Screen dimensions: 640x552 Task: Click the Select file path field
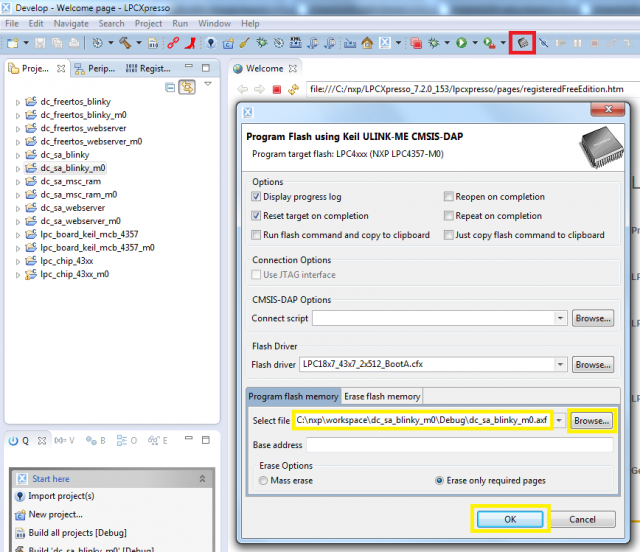pos(423,420)
